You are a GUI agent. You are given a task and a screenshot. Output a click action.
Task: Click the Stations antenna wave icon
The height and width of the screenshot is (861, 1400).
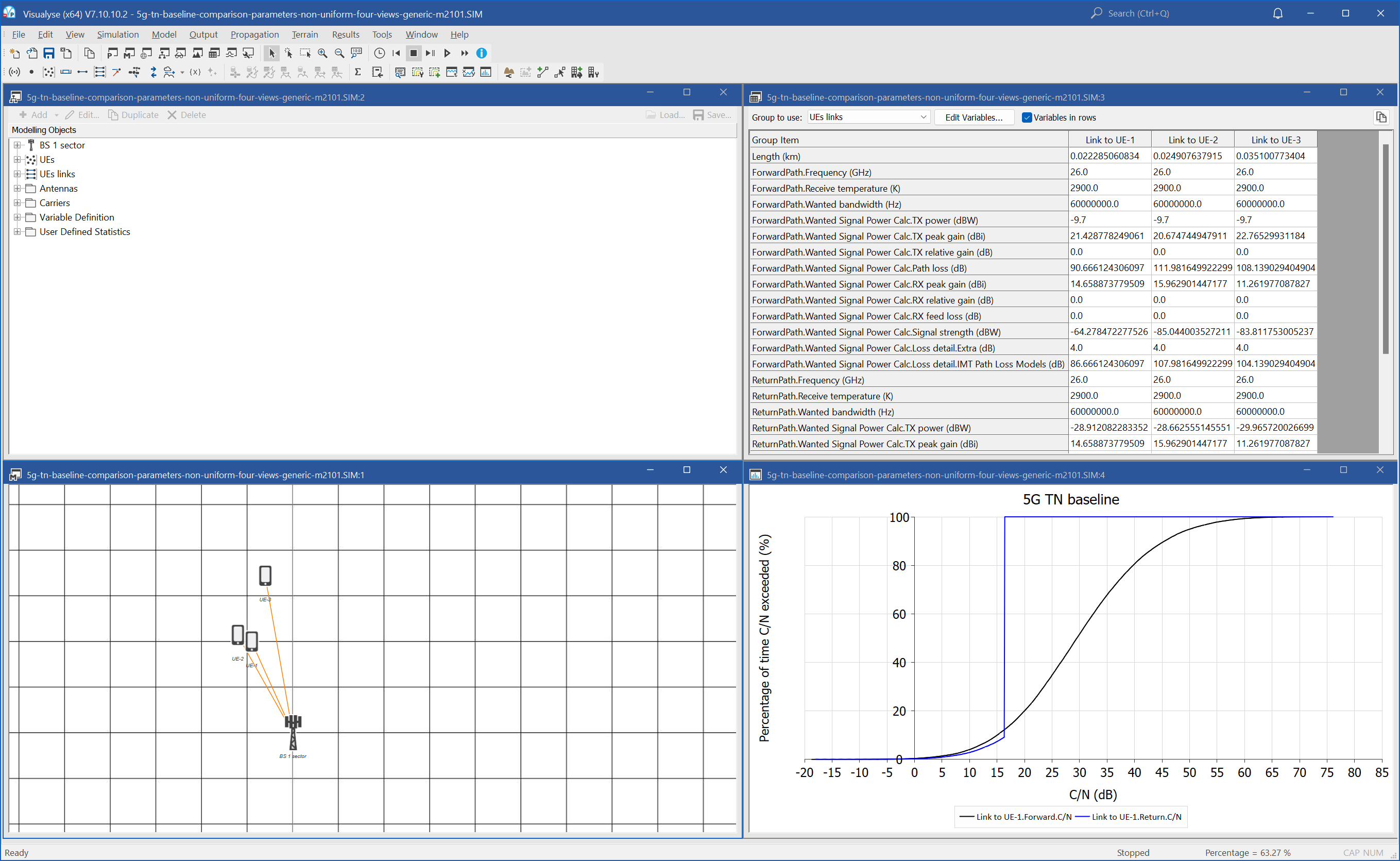15,72
